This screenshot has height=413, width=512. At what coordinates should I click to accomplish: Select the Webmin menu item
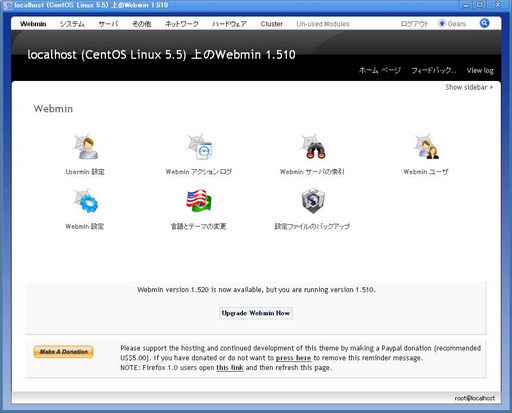[x=33, y=24]
